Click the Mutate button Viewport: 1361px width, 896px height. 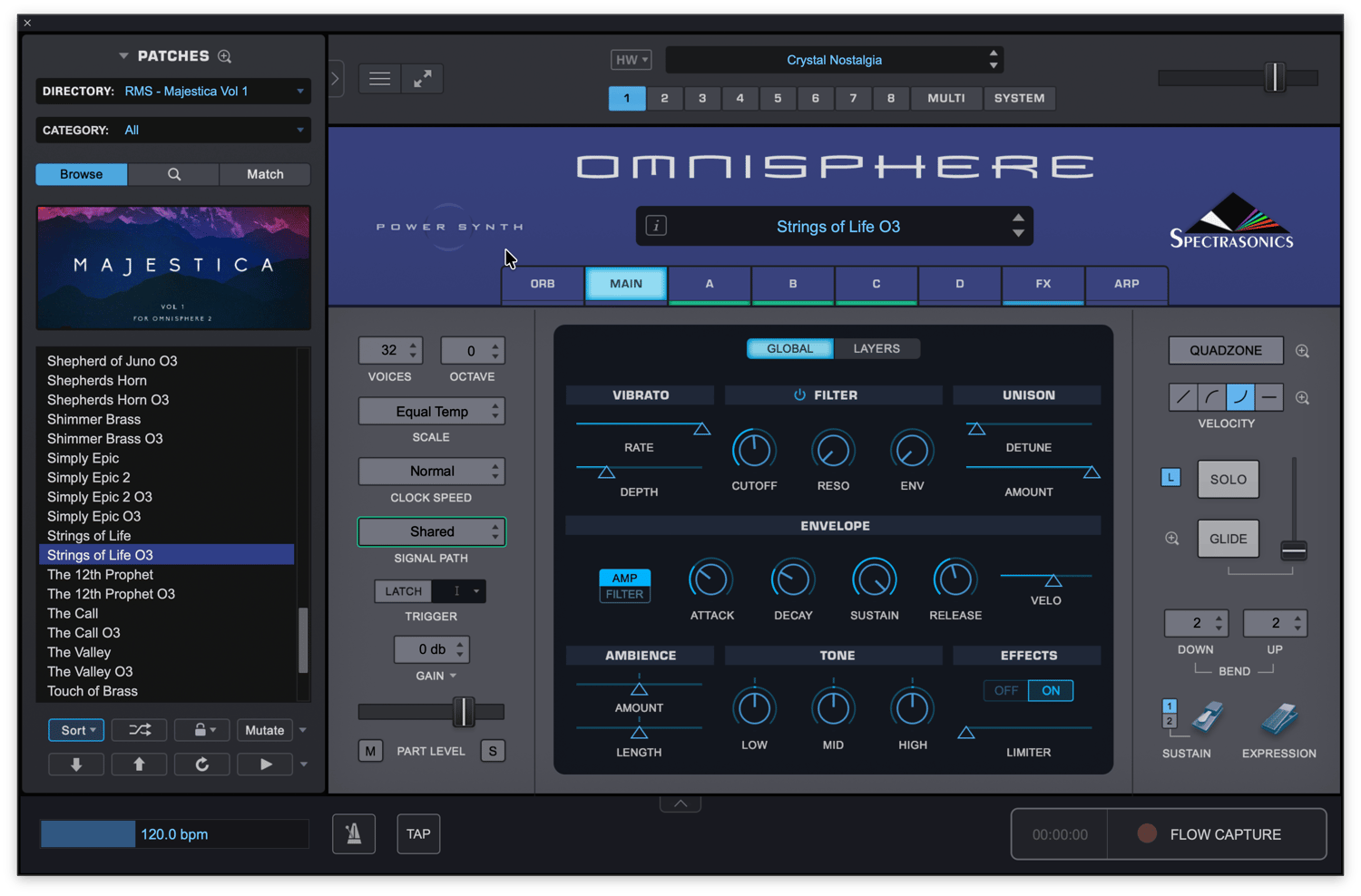coord(265,730)
